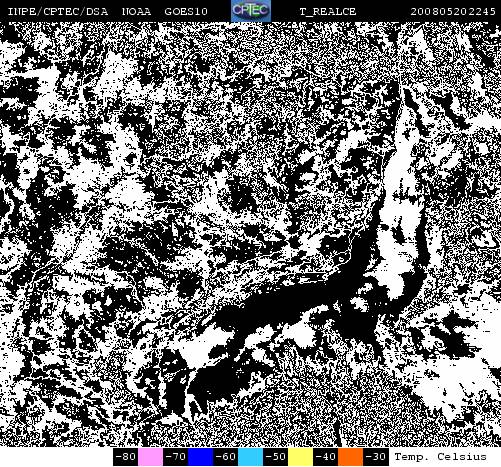The height and width of the screenshot is (467, 501).
Task: Select the dark blue -70 color swatch
Action: pyautogui.click(x=200, y=457)
